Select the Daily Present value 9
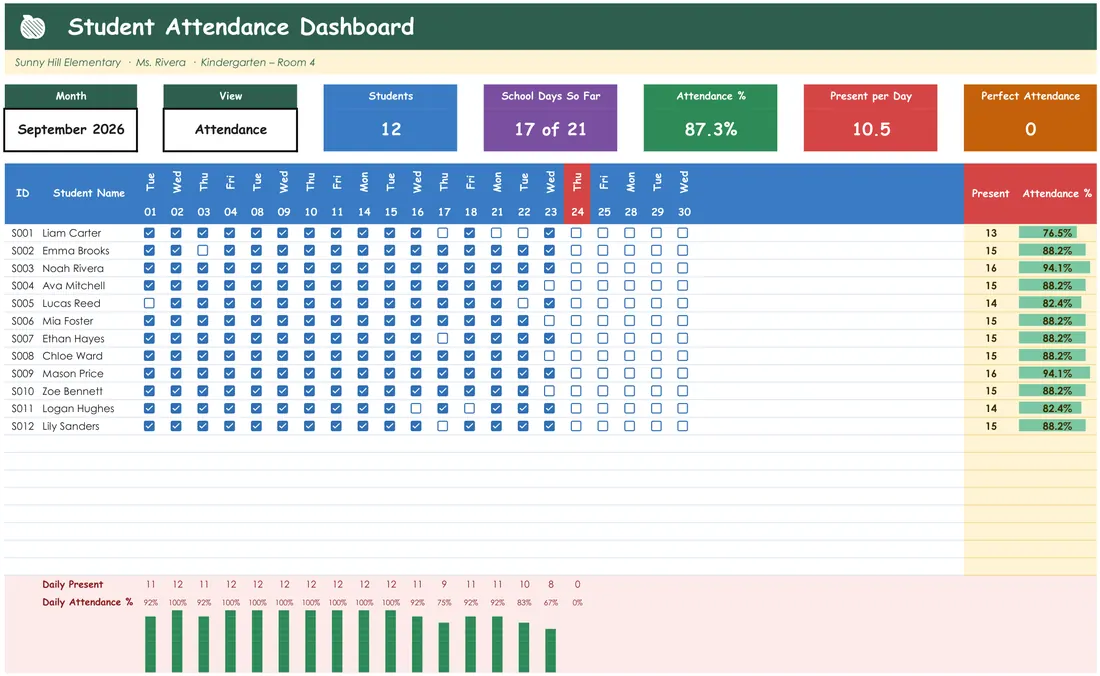Image resolution: width=1100 pixels, height=676 pixels. point(443,584)
